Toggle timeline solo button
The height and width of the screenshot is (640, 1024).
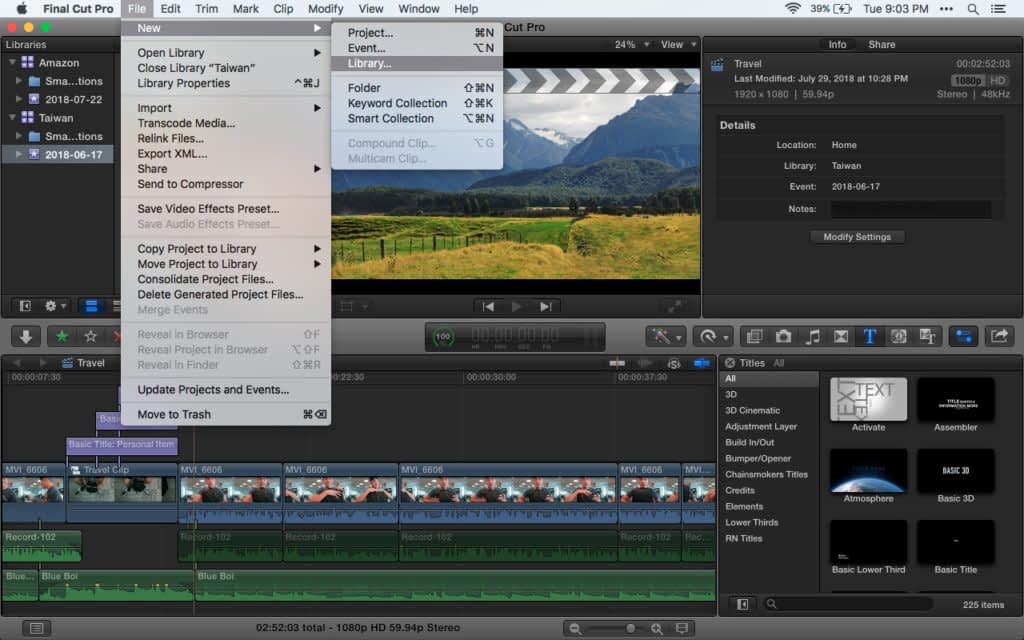[x=673, y=363]
